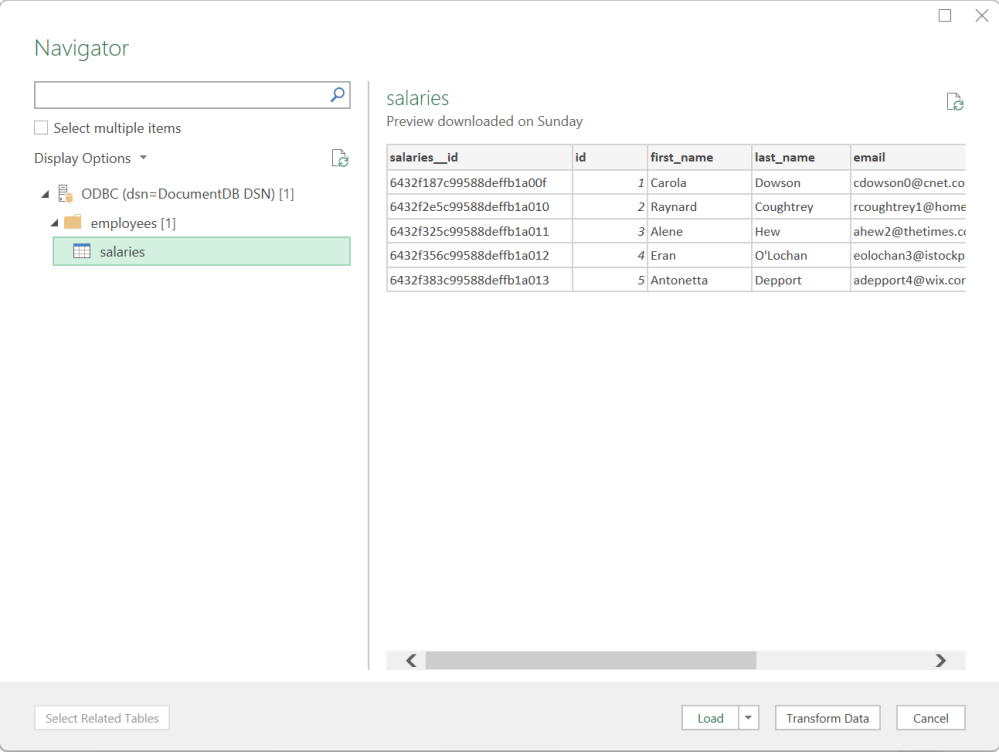Open the Load button dropdown arrow
The height and width of the screenshot is (752, 999).
click(x=749, y=718)
